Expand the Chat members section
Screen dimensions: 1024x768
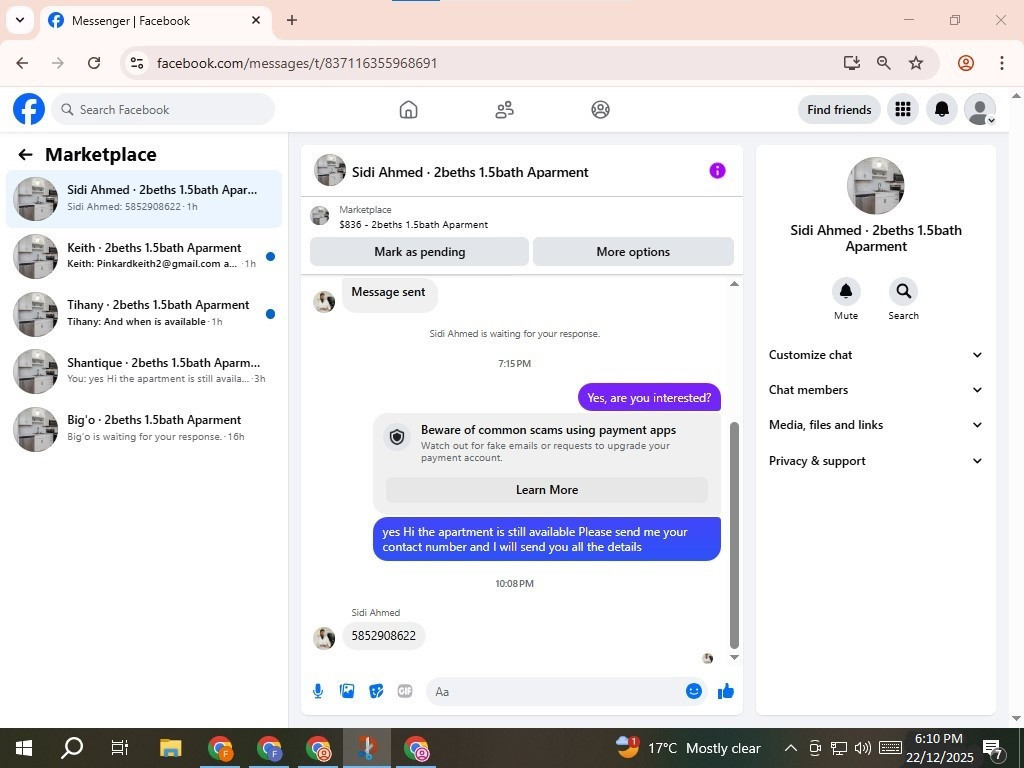[x=875, y=390]
